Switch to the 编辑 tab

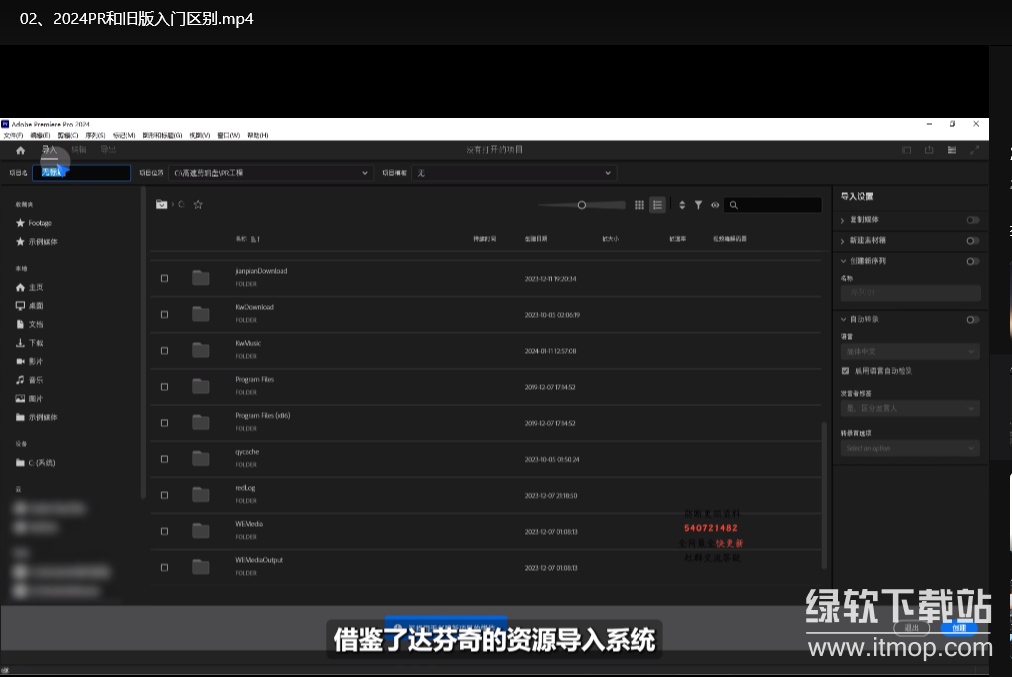(x=79, y=150)
